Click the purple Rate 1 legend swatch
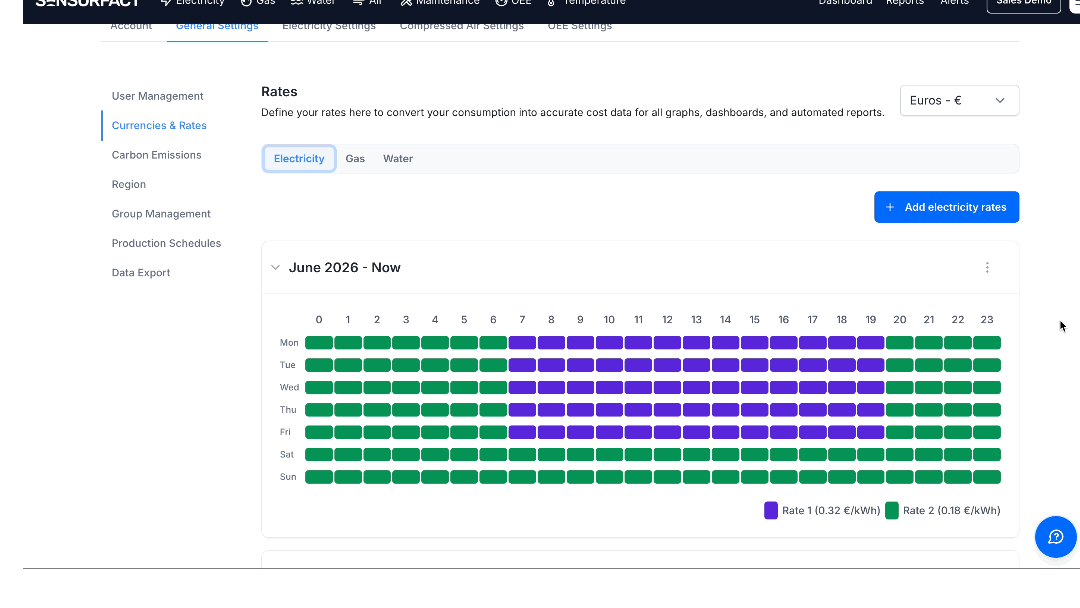Viewport: 1080px width, 608px height. click(771, 510)
